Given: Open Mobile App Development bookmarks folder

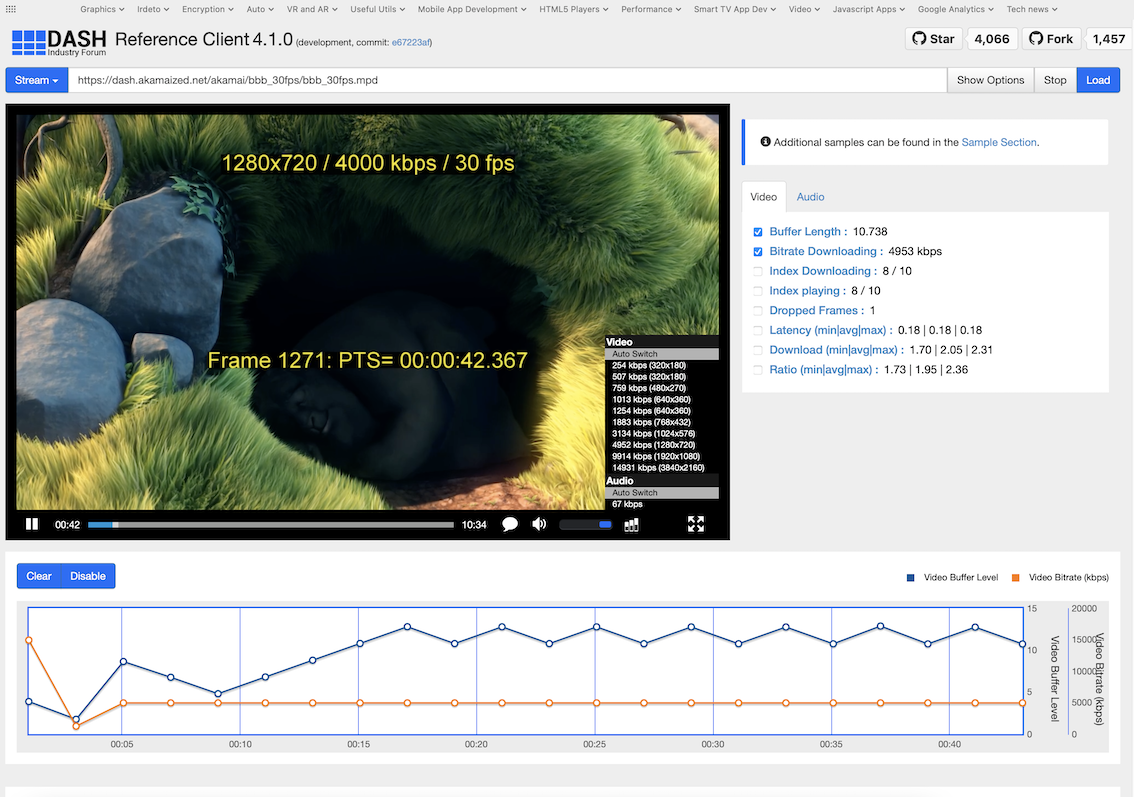Looking at the screenshot, I should tap(472, 9).
